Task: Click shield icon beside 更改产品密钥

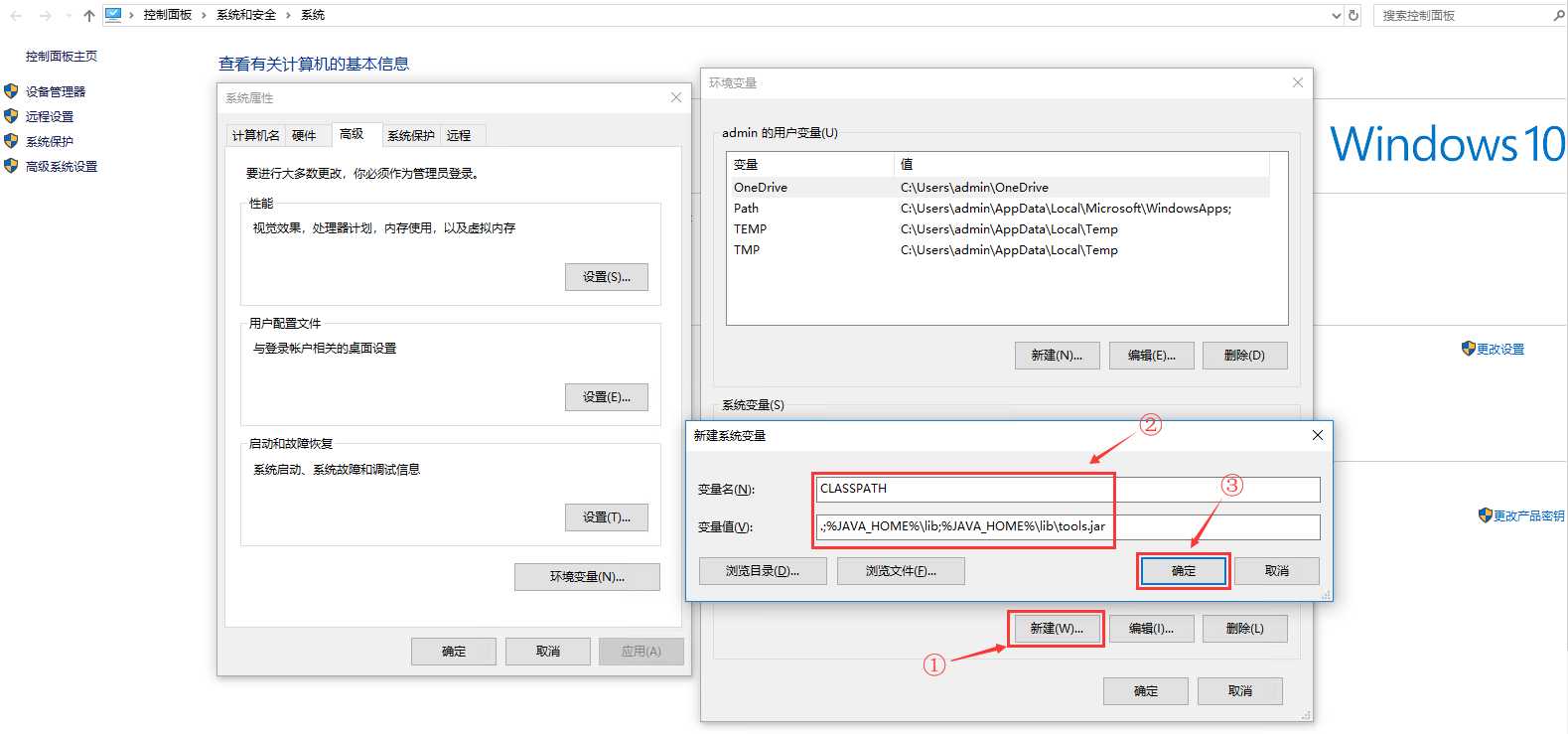Action: coord(1486,515)
